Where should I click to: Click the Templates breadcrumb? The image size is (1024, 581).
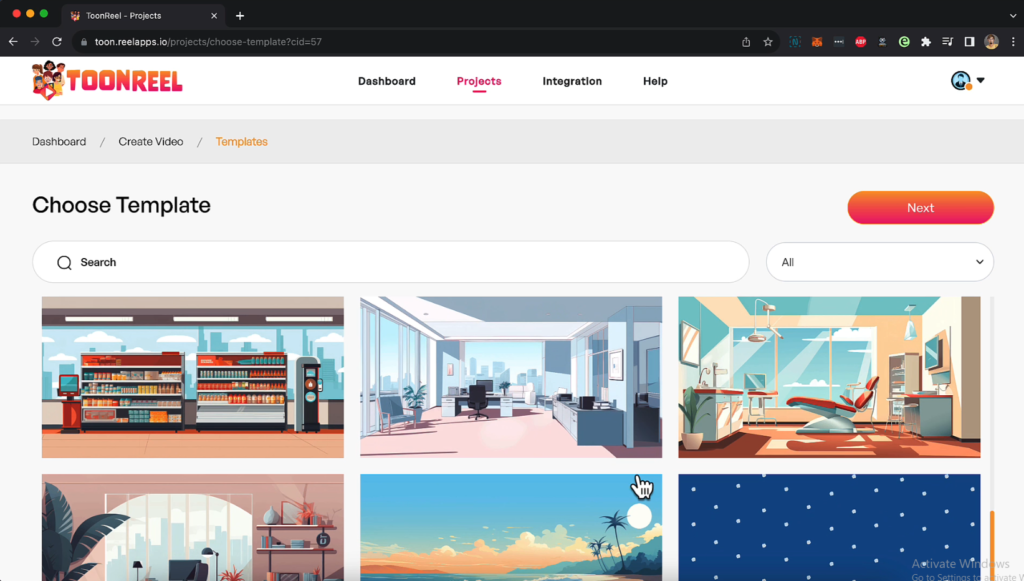(x=242, y=142)
